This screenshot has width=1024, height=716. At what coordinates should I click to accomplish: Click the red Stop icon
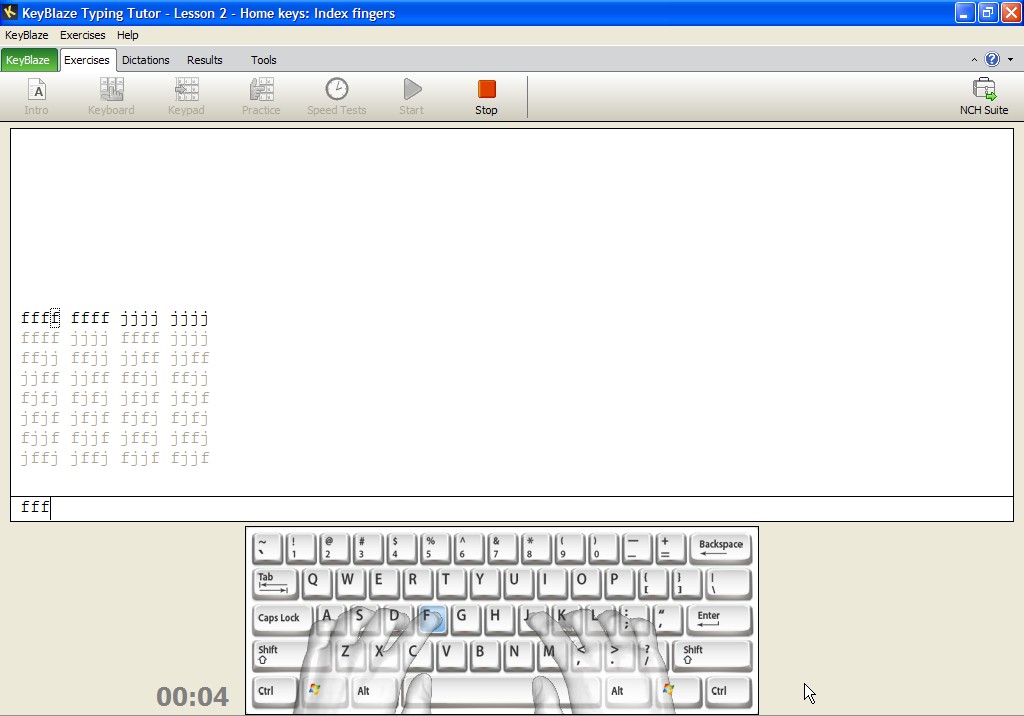486,95
